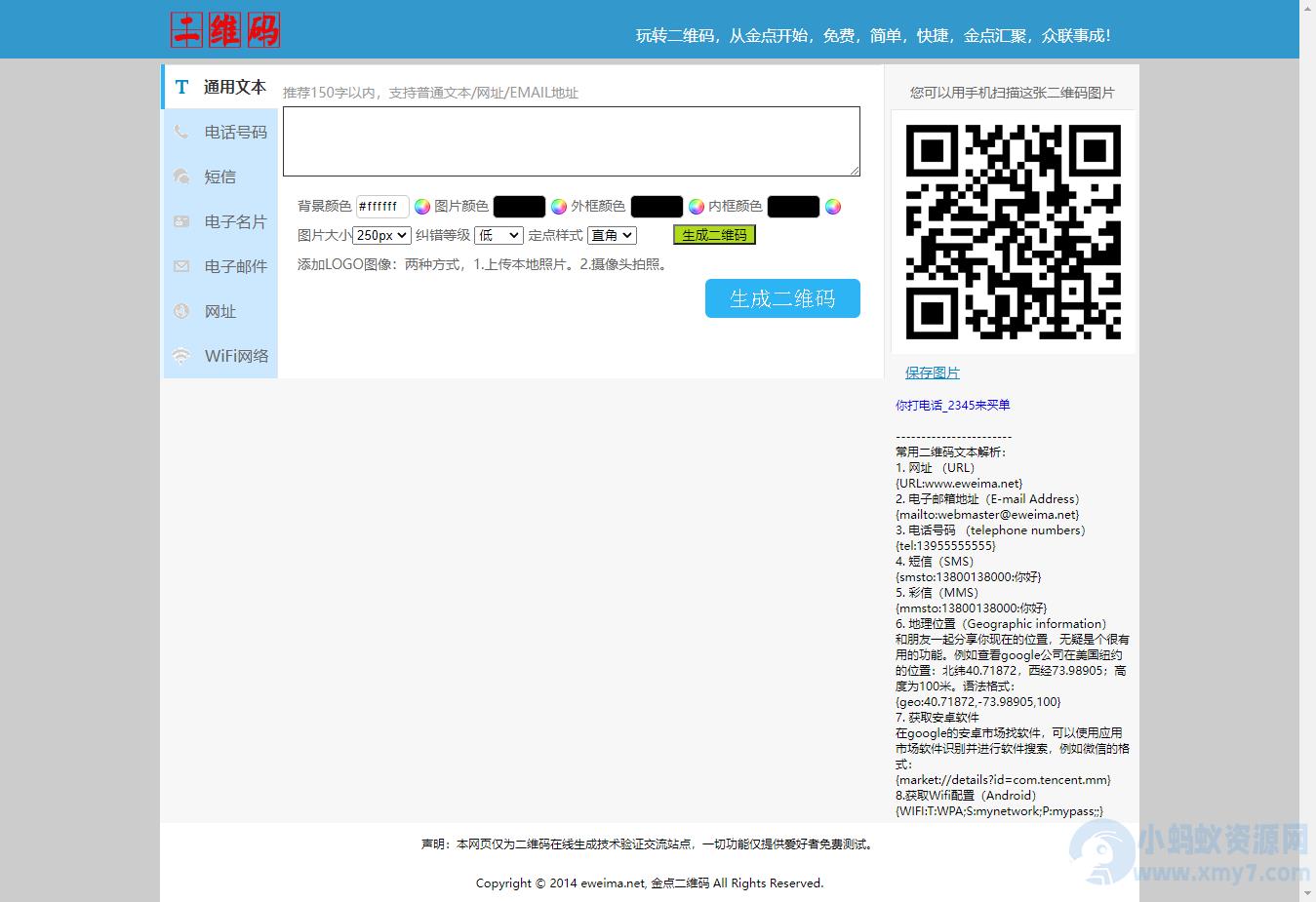Click the {mmsto:13800138000:你好} example text

pyautogui.click(x=972, y=608)
